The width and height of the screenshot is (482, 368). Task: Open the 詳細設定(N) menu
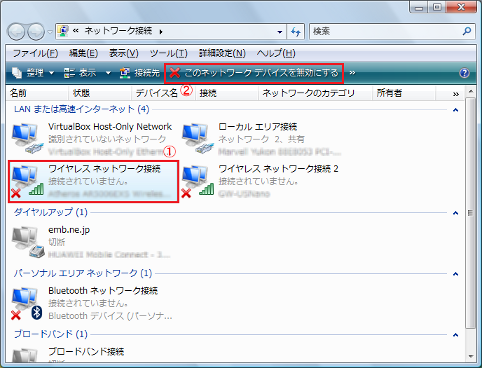pos(222,53)
